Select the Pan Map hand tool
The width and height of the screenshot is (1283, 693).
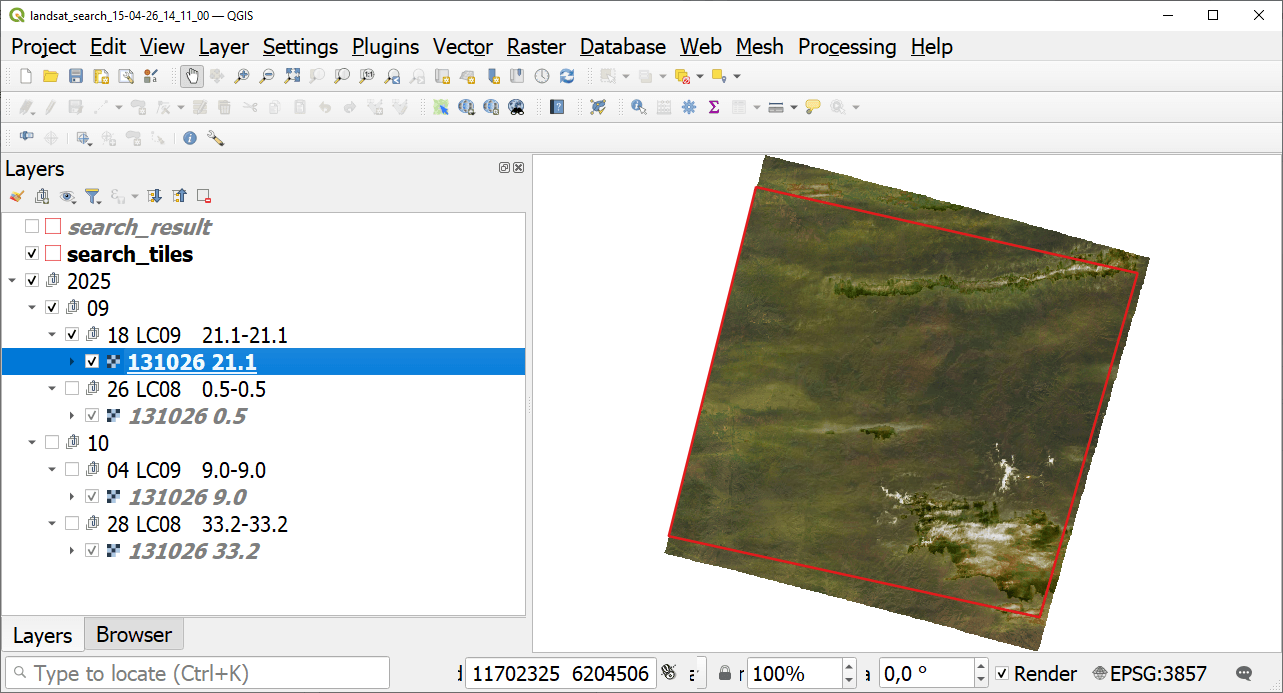(x=192, y=76)
